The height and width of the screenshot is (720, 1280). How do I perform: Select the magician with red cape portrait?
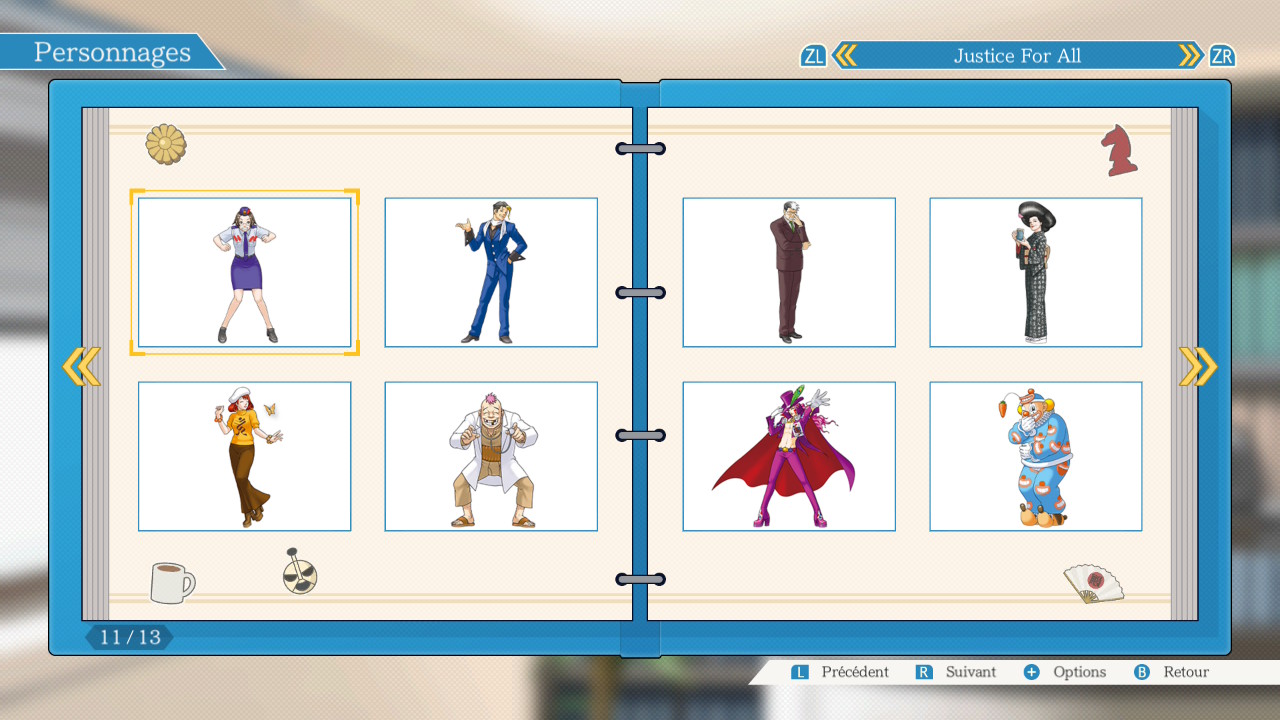click(788, 456)
